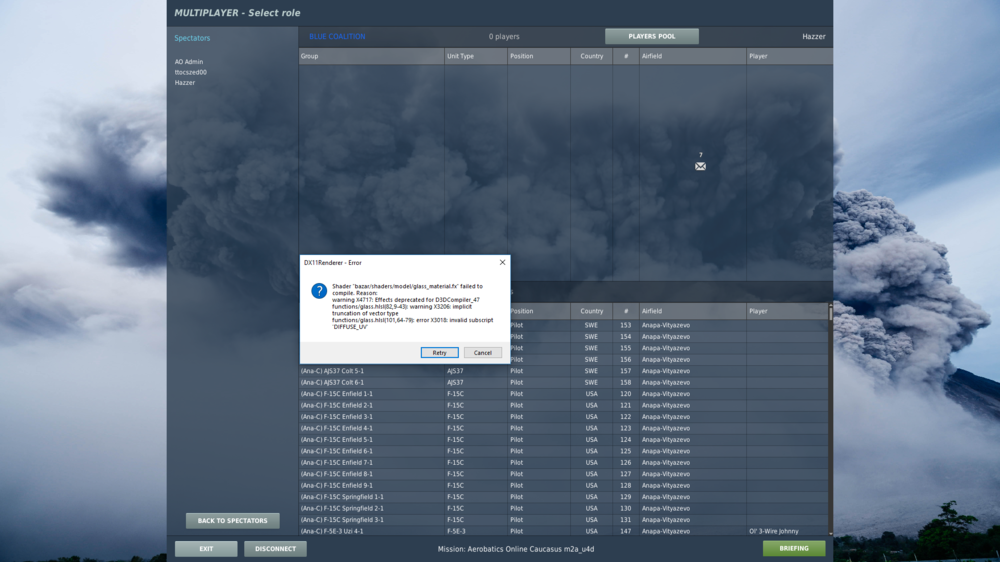The height and width of the screenshot is (562, 1000).
Task: Select slot (Ana-C) F-5E-3 Uzi 4-1
Action: (564, 531)
